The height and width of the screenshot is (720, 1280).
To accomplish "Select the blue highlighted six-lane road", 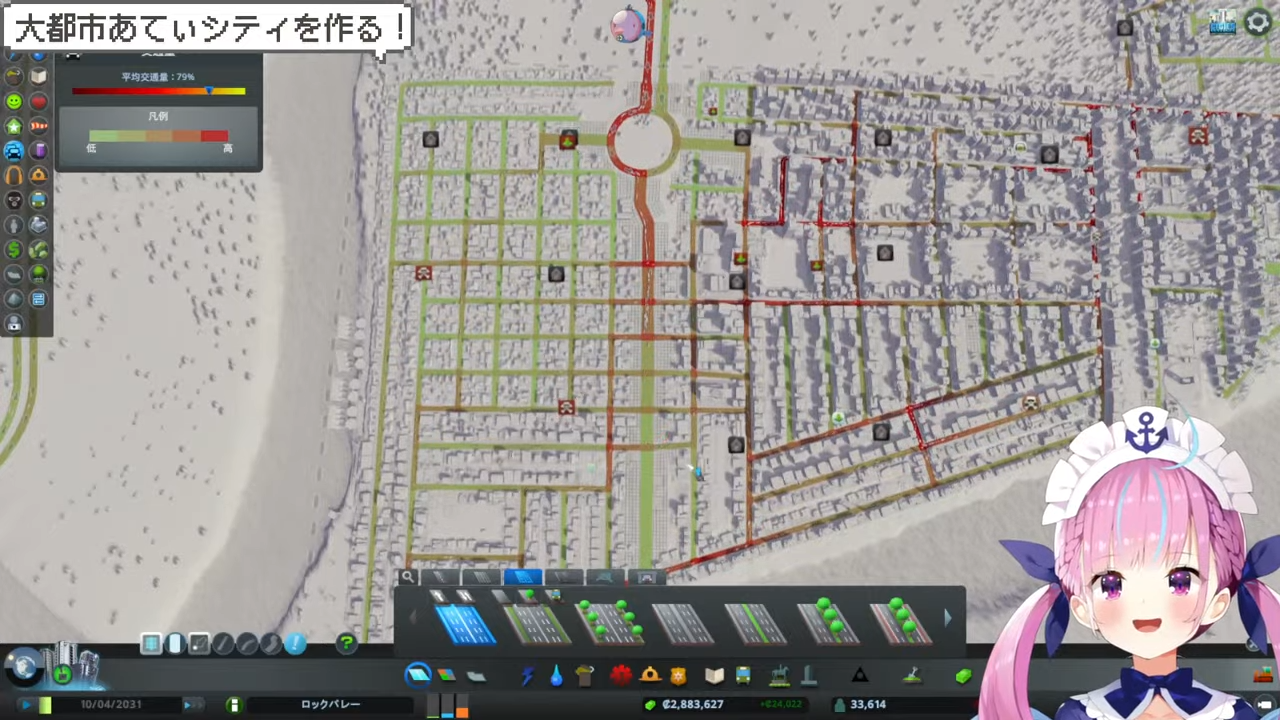I will [x=464, y=623].
